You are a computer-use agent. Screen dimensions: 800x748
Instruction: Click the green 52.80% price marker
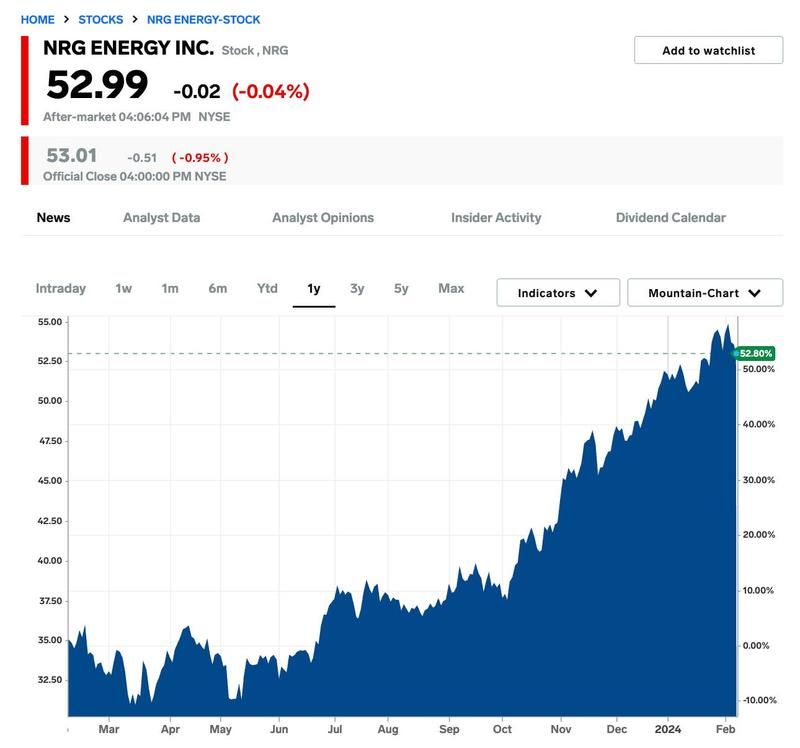(x=755, y=353)
